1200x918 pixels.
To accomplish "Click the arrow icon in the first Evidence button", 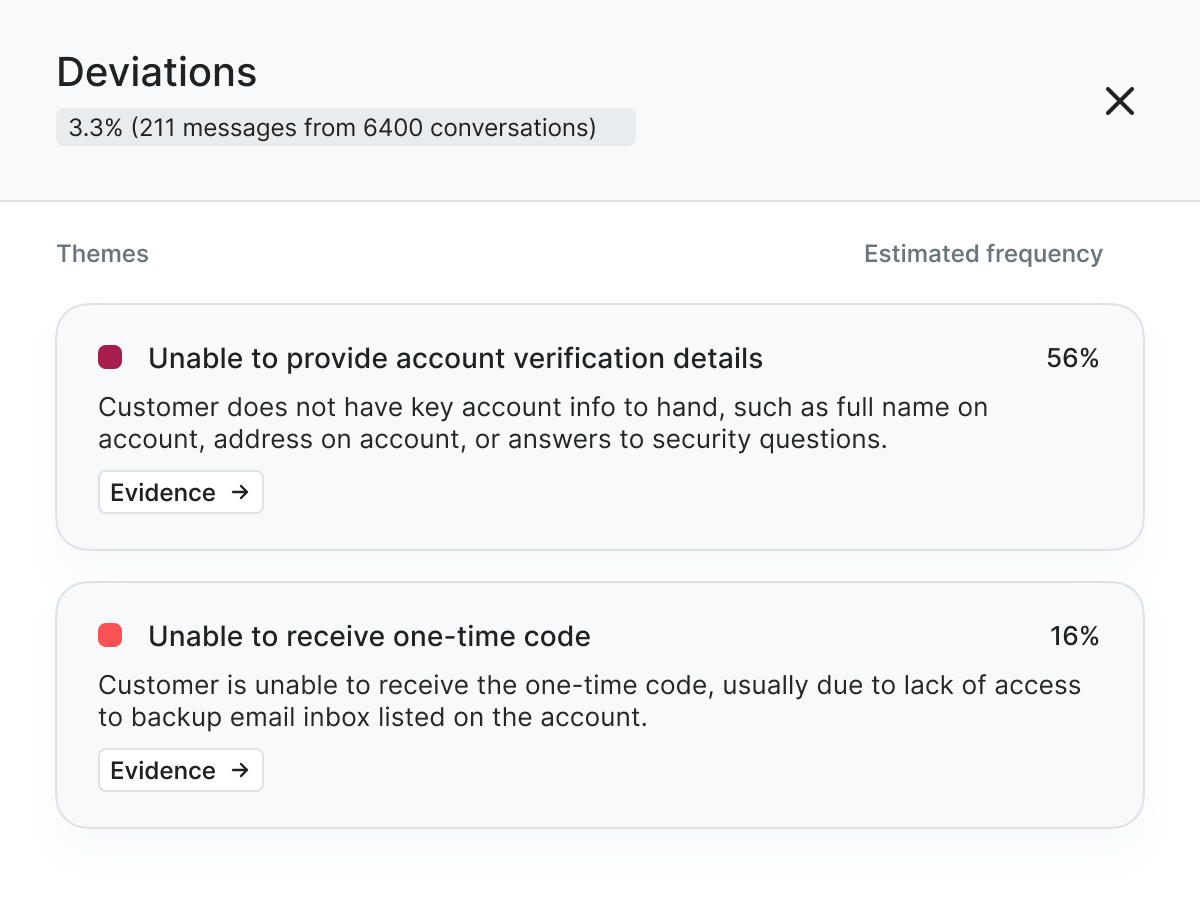I will [x=239, y=492].
